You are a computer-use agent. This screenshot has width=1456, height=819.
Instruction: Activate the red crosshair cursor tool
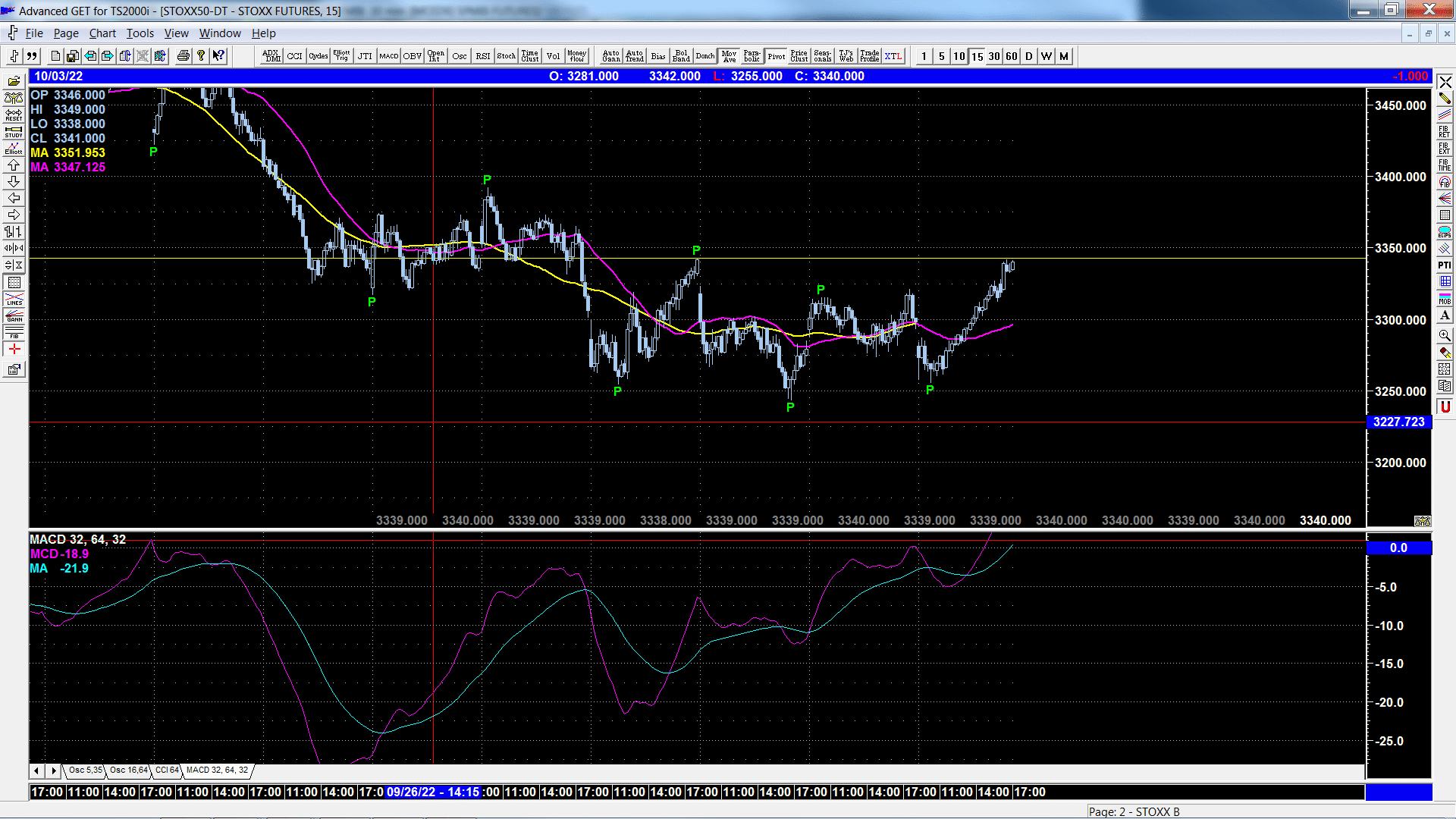(14, 349)
